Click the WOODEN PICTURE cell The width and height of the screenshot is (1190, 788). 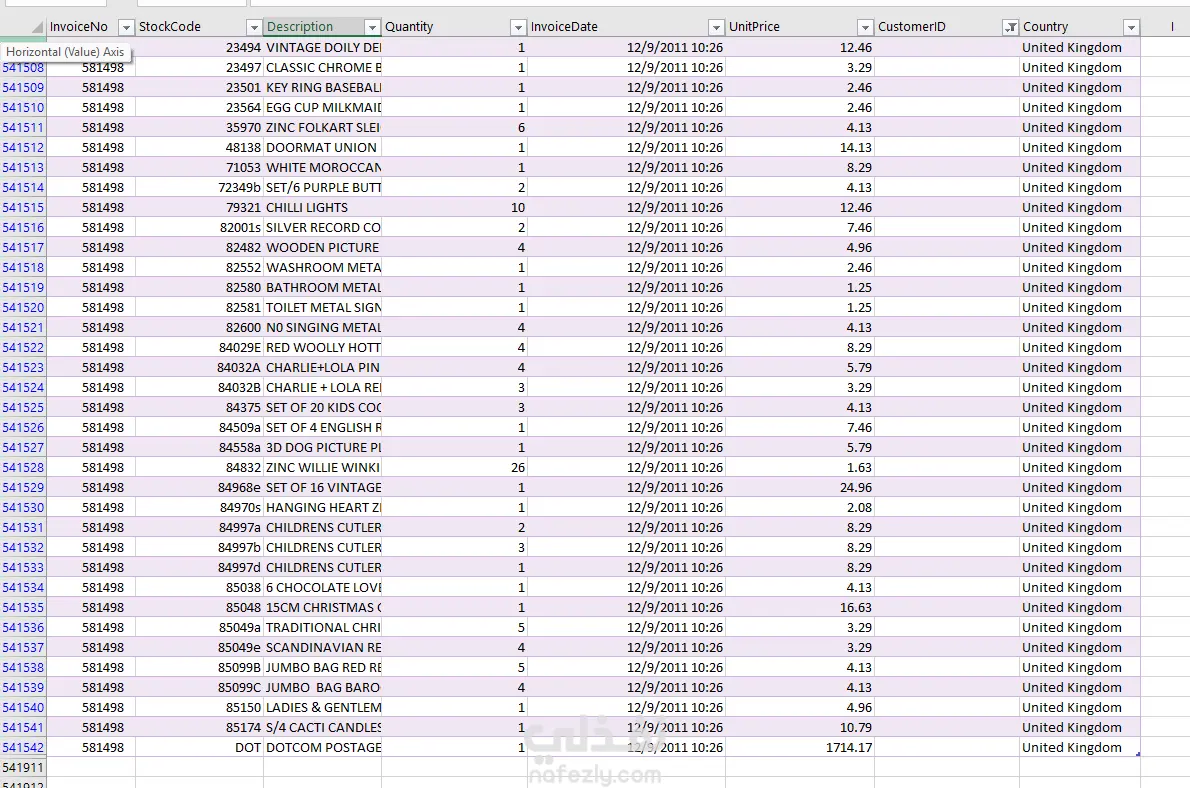pos(323,247)
